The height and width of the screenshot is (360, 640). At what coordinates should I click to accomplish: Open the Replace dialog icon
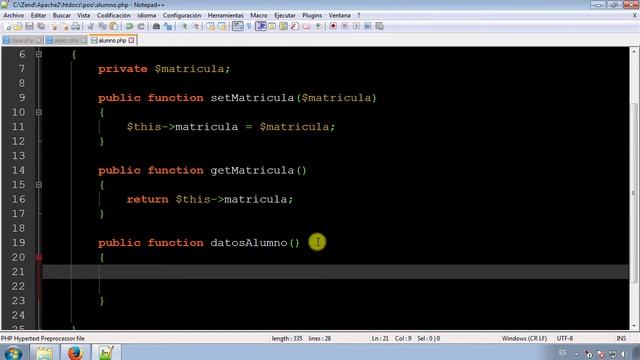pos(168,27)
